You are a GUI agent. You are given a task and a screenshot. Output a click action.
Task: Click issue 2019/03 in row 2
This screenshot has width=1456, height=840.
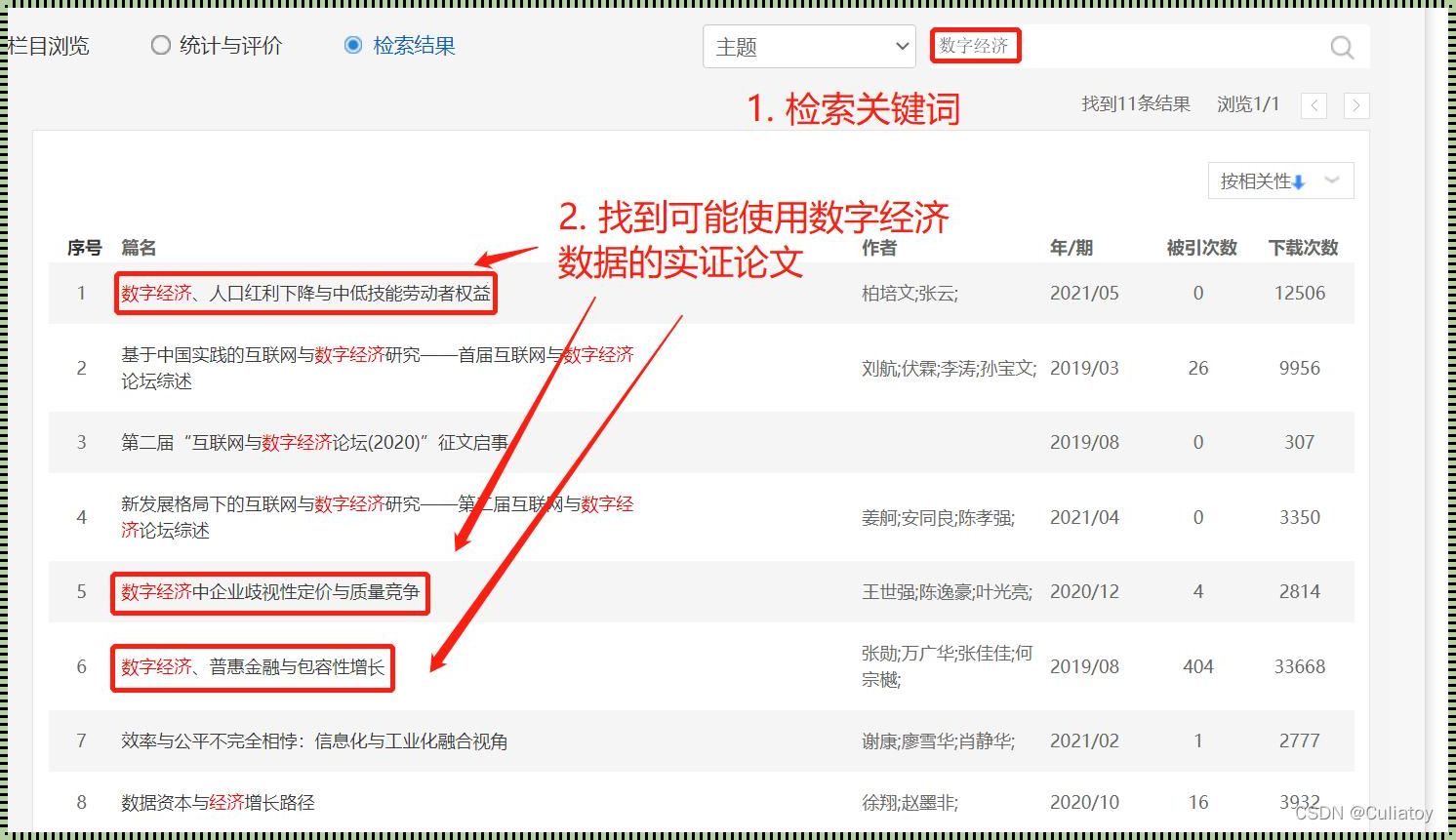click(x=1084, y=368)
